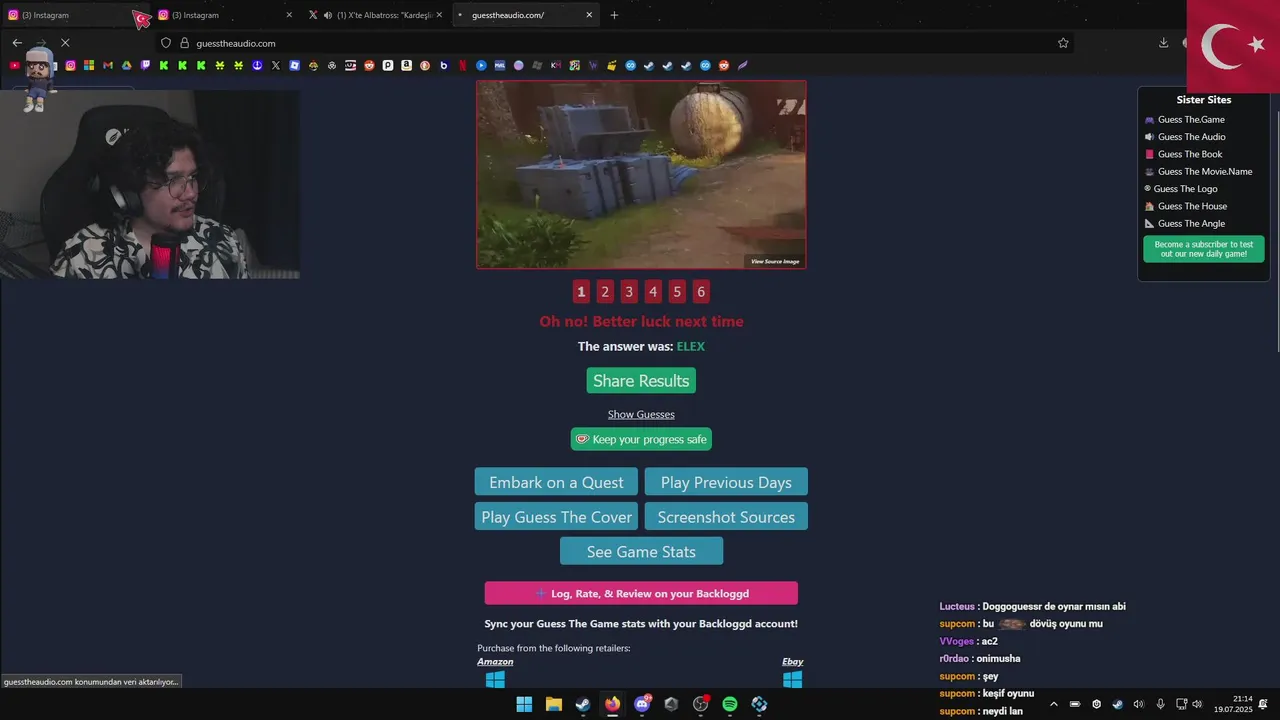Show screenshot number 4
Image resolution: width=1280 pixels, height=720 pixels.
coord(653,292)
